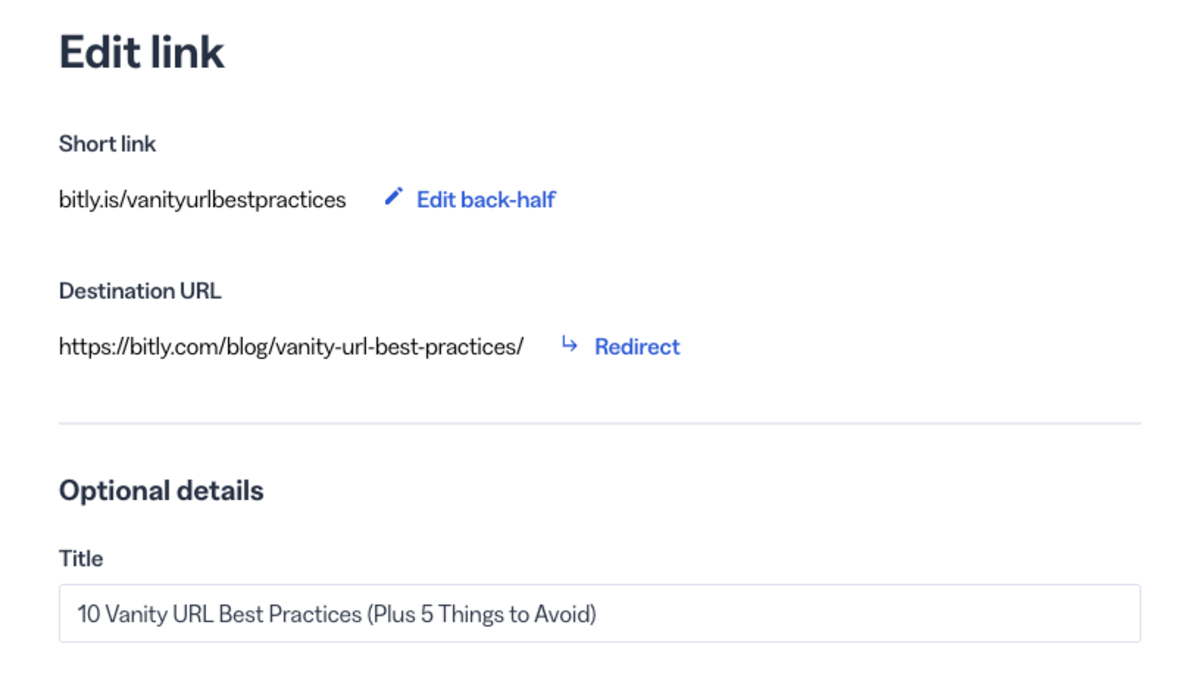Image resolution: width=1200 pixels, height=681 pixels.
Task: Click the "Short link" label
Action: (x=107, y=144)
